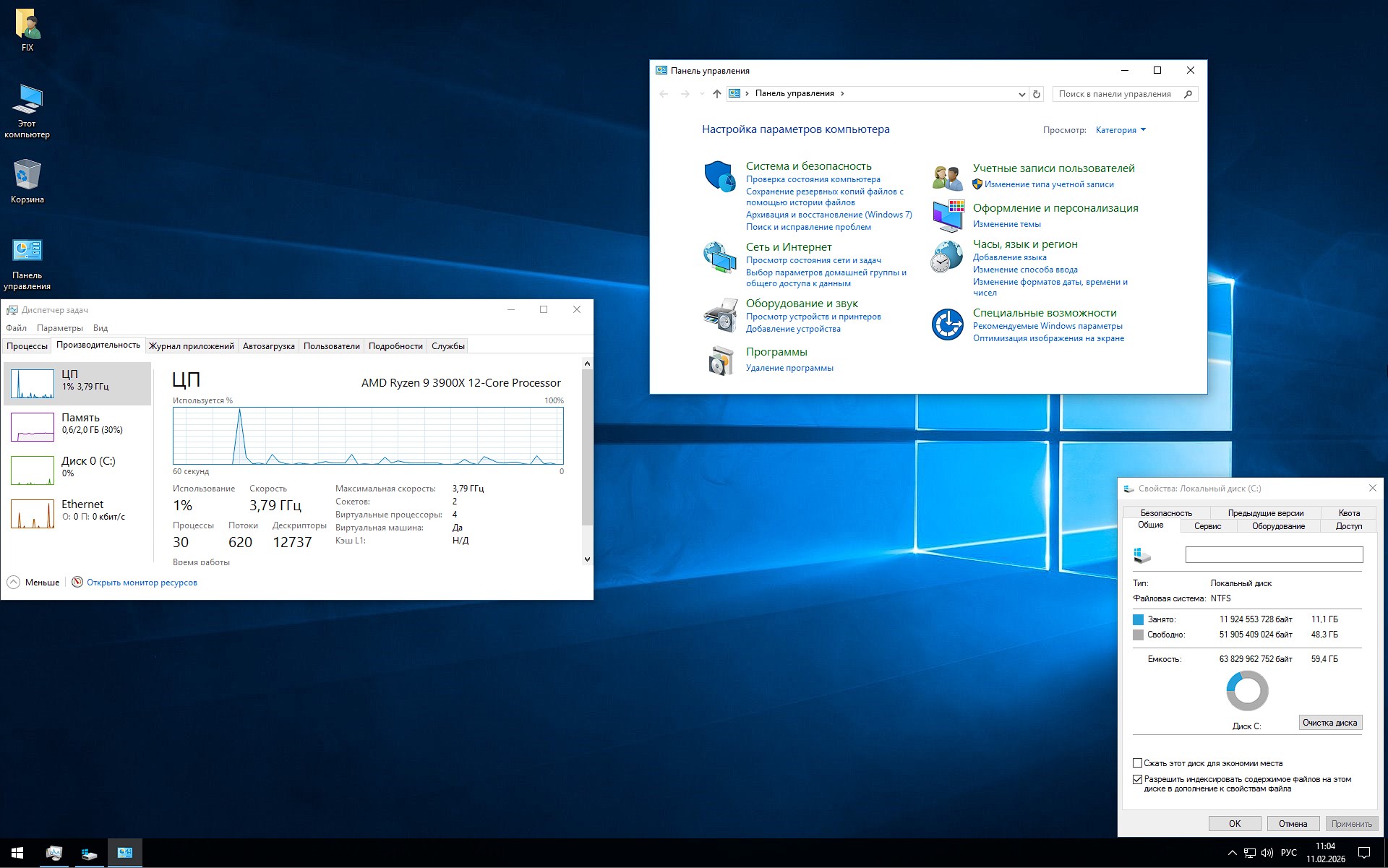
Task: Click the Оборудование и звук printer icon
Action: click(x=719, y=314)
